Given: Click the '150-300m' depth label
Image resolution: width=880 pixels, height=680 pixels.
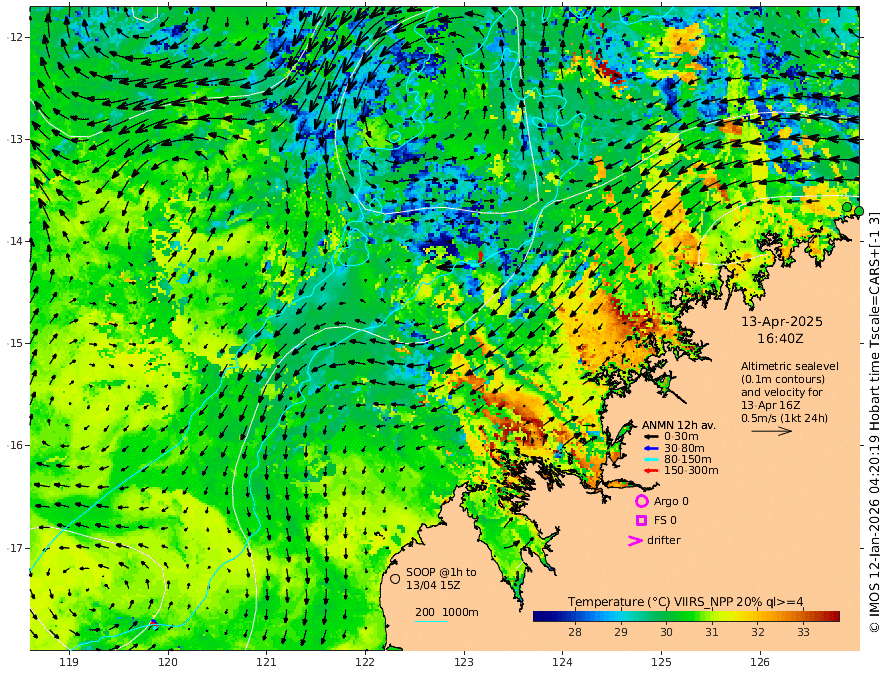Looking at the screenshot, I should tap(691, 471).
